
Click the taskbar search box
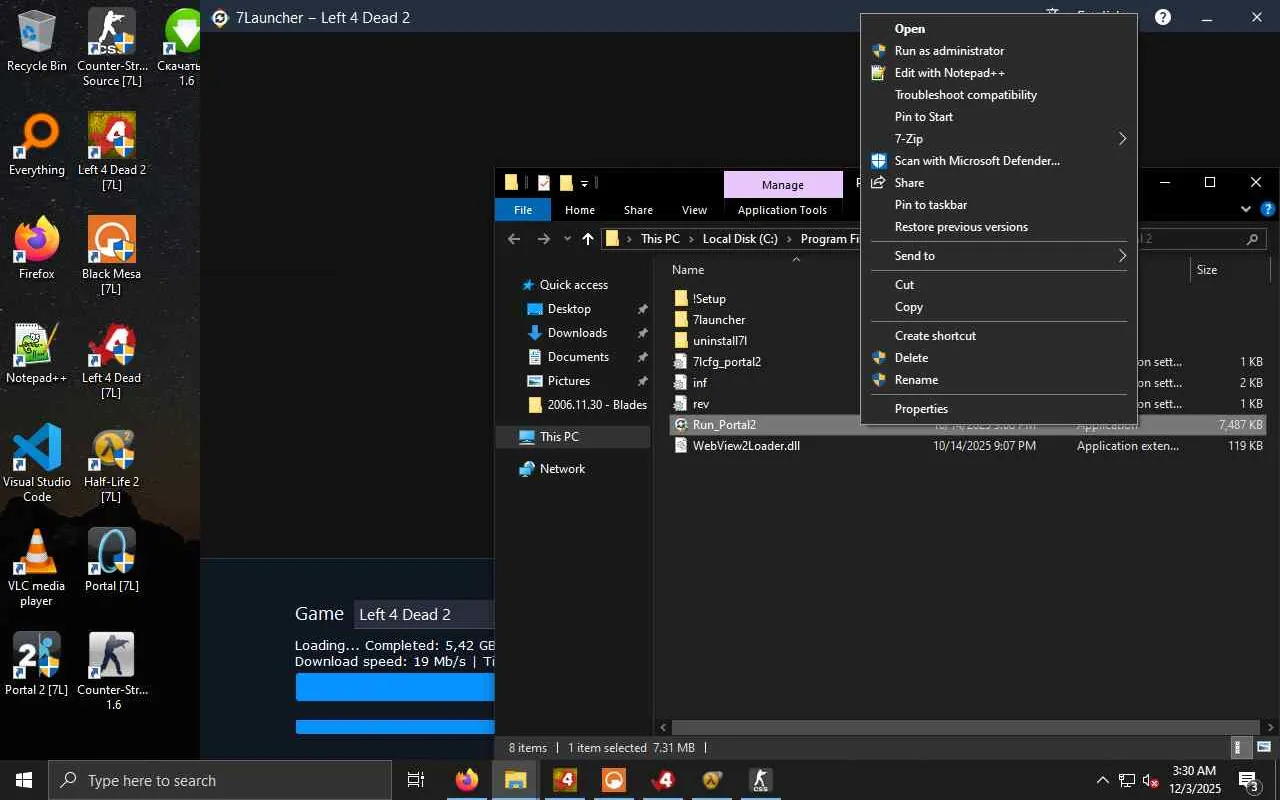point(220,780)
